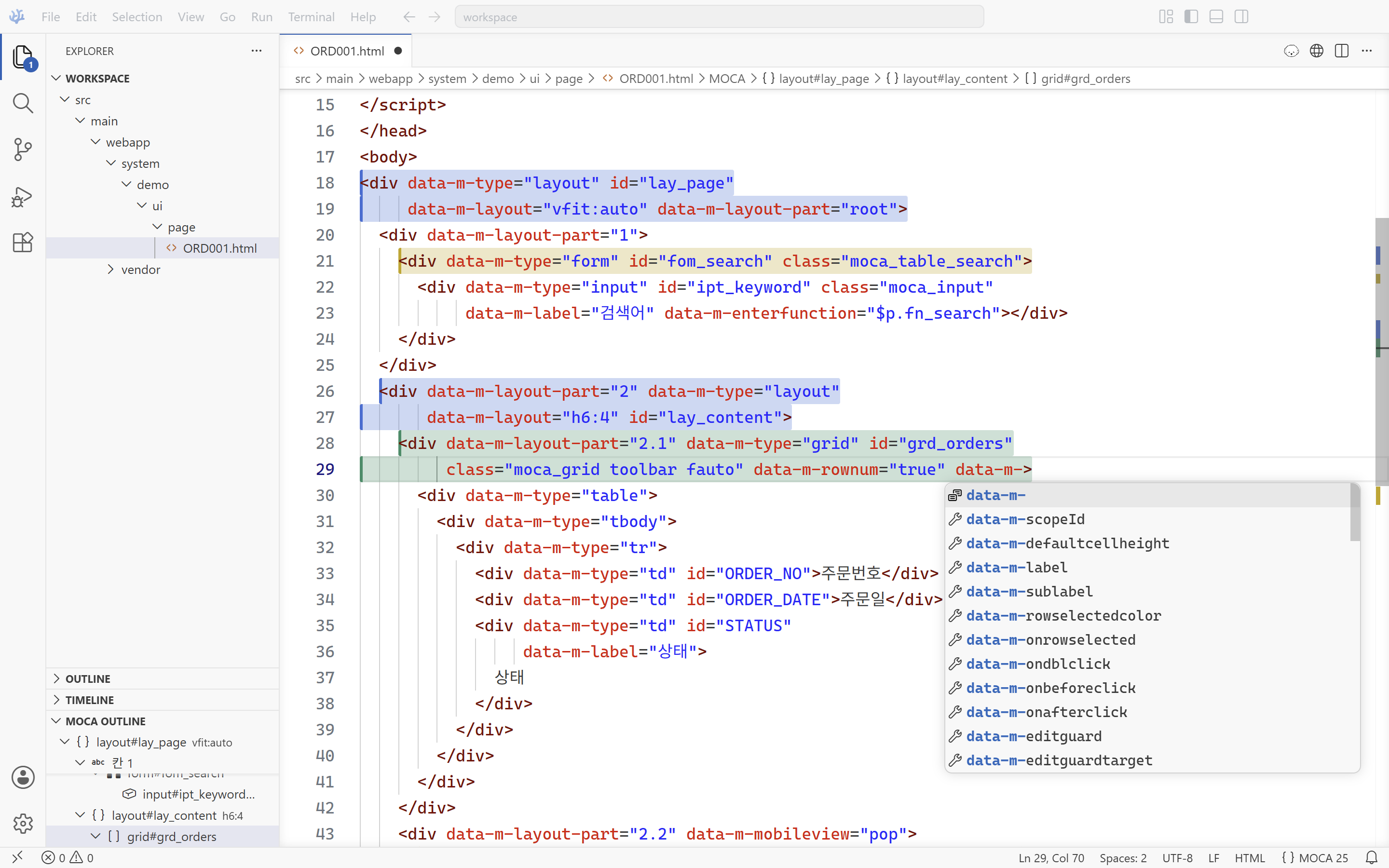The width and height of the screenshot is (1389, 868).
Task: Open the Terminal menu
Action: (x=311, y=17)
